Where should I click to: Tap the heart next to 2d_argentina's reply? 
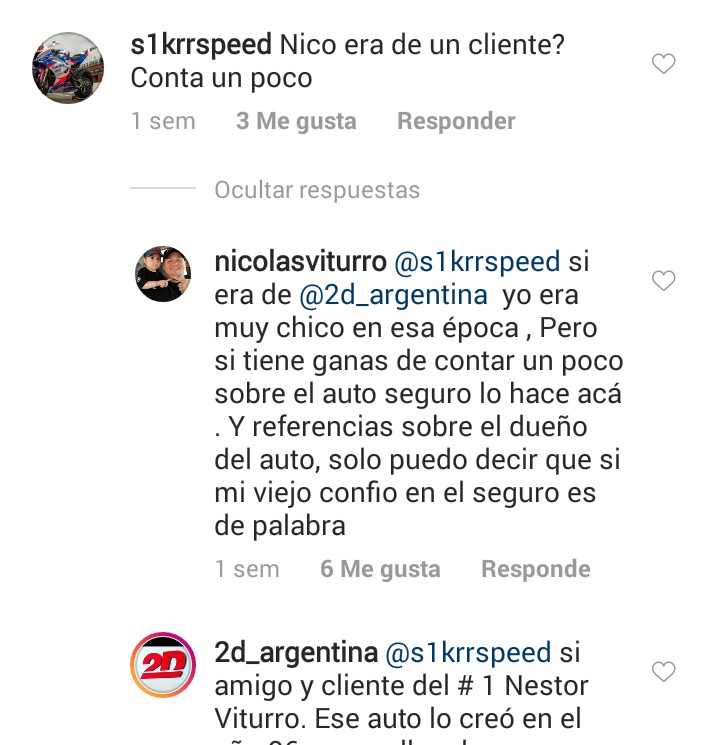point(663,671)
